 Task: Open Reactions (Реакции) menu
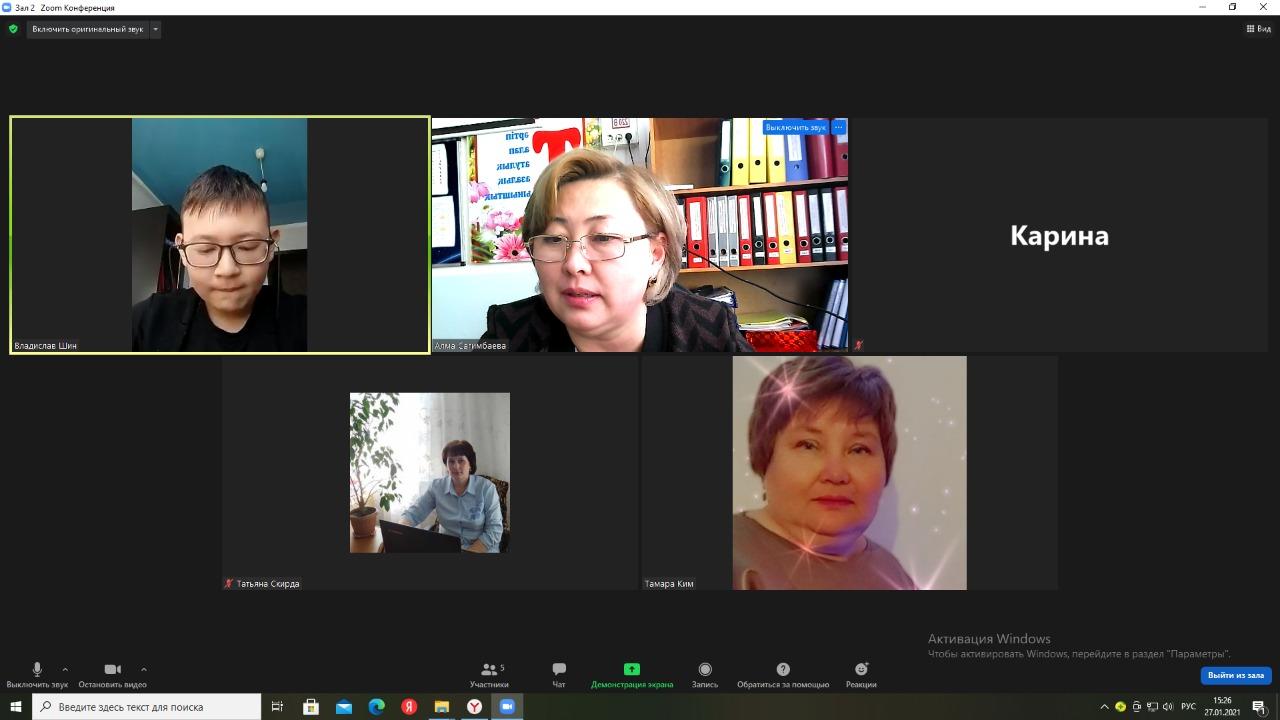click(x=861, y=675)
